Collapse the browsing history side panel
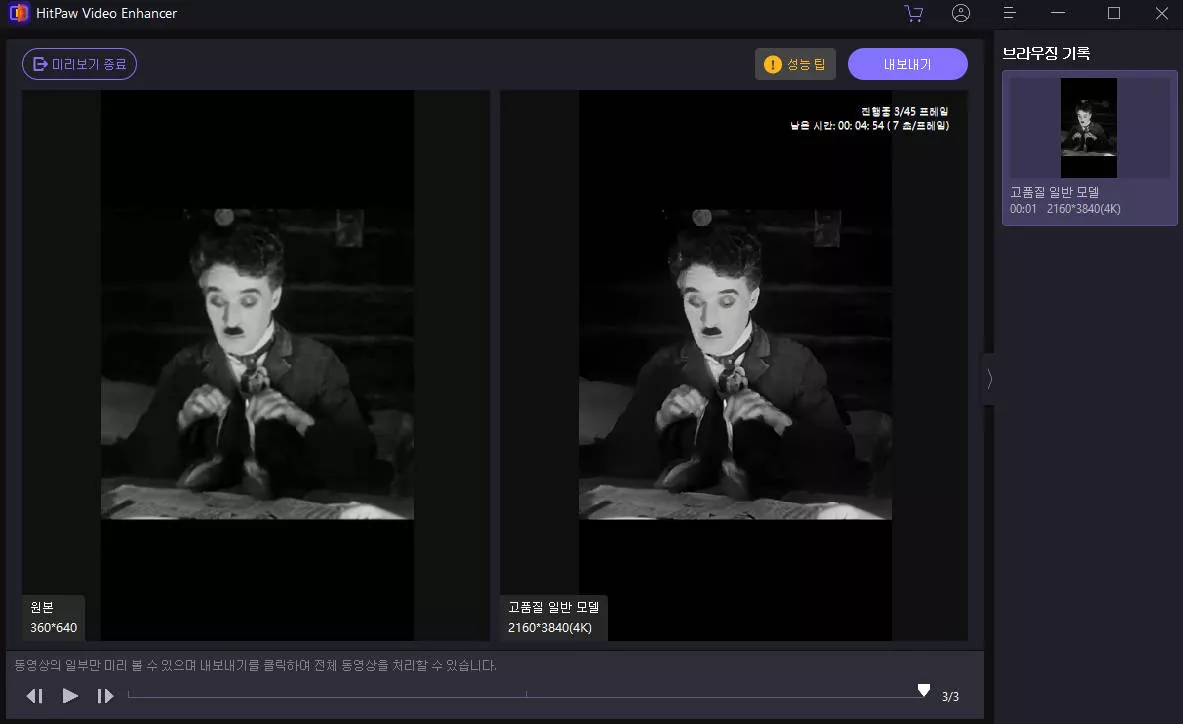The width and height of the screenshot is (1183, 724). tap(989, 379)
